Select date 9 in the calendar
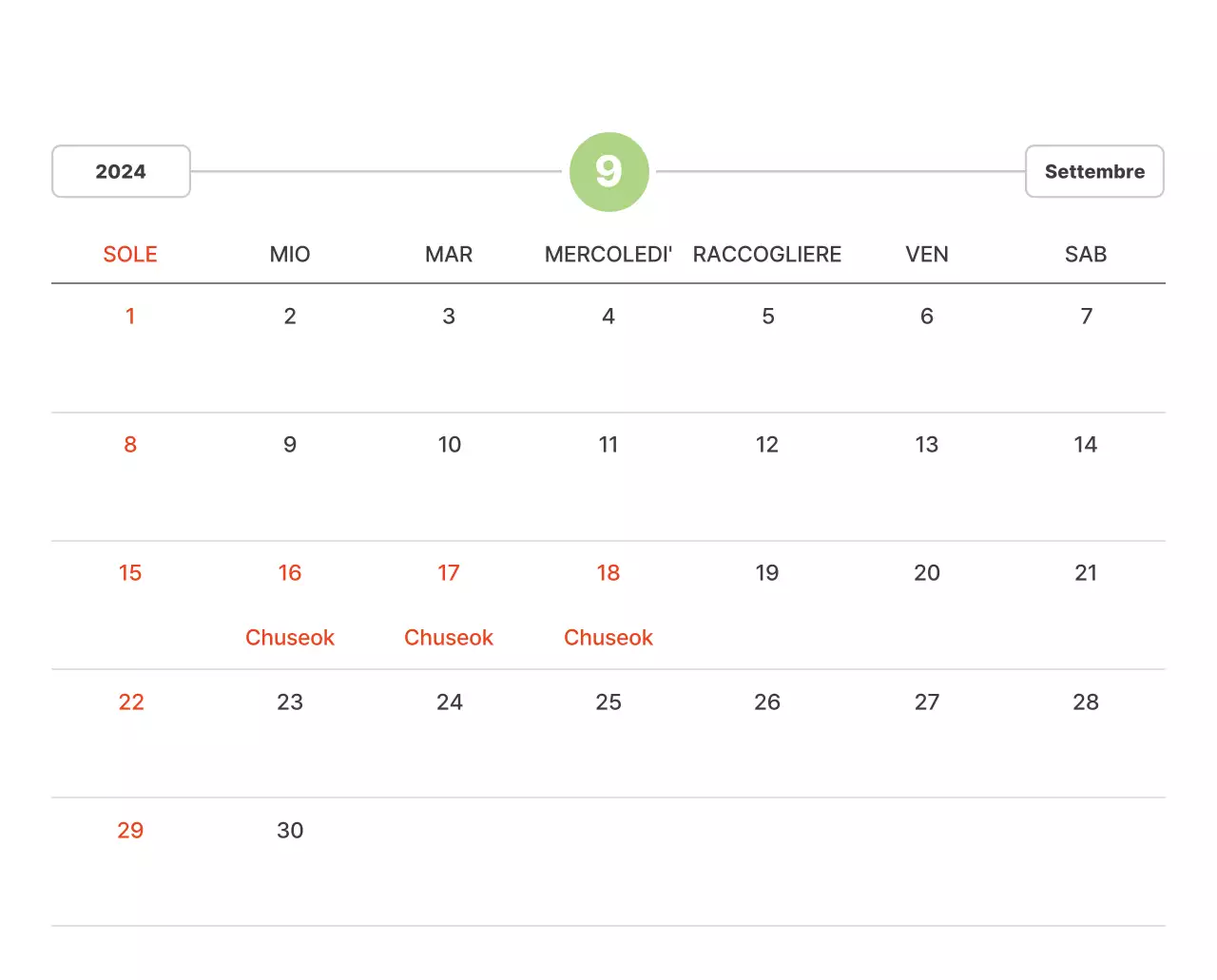The width and height of the screenshot is (1217, 980). [290, 444]
